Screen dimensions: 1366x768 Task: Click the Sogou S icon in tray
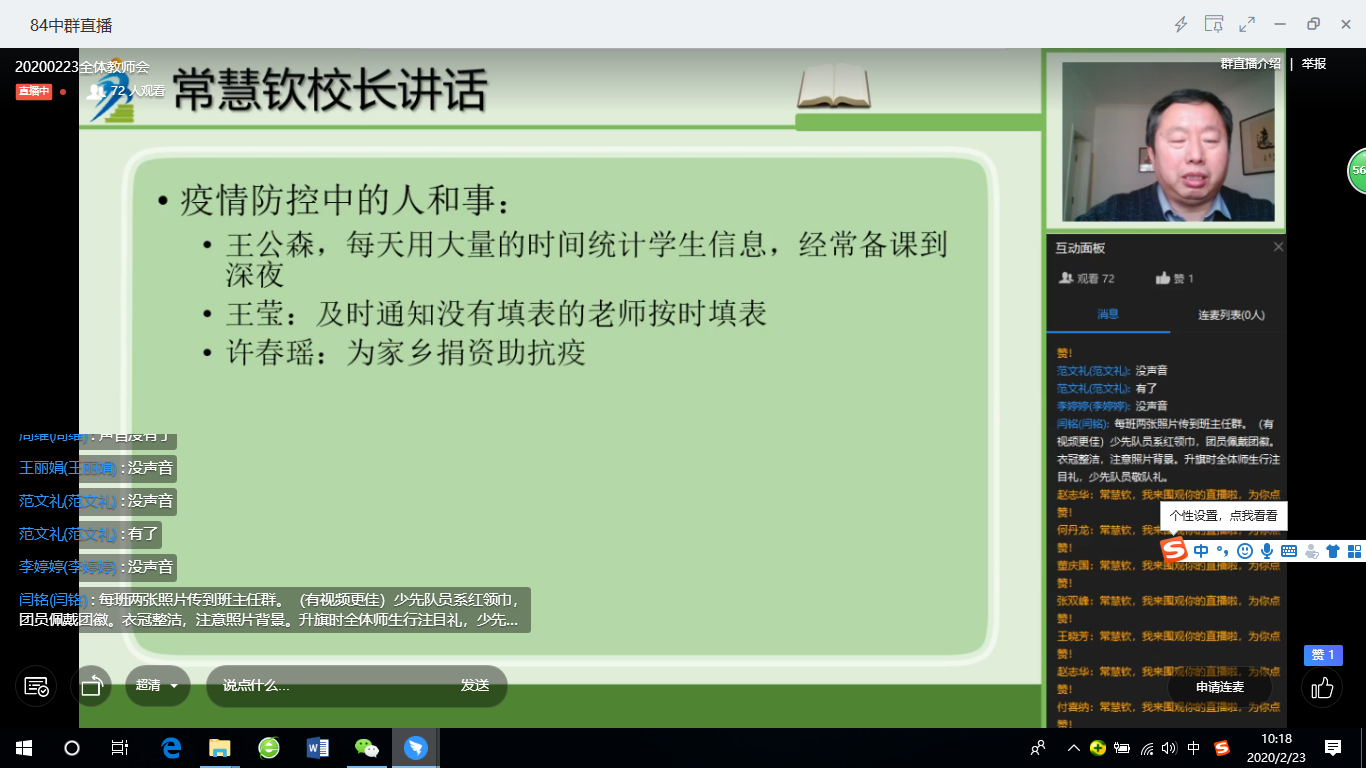click(1222, 748)
